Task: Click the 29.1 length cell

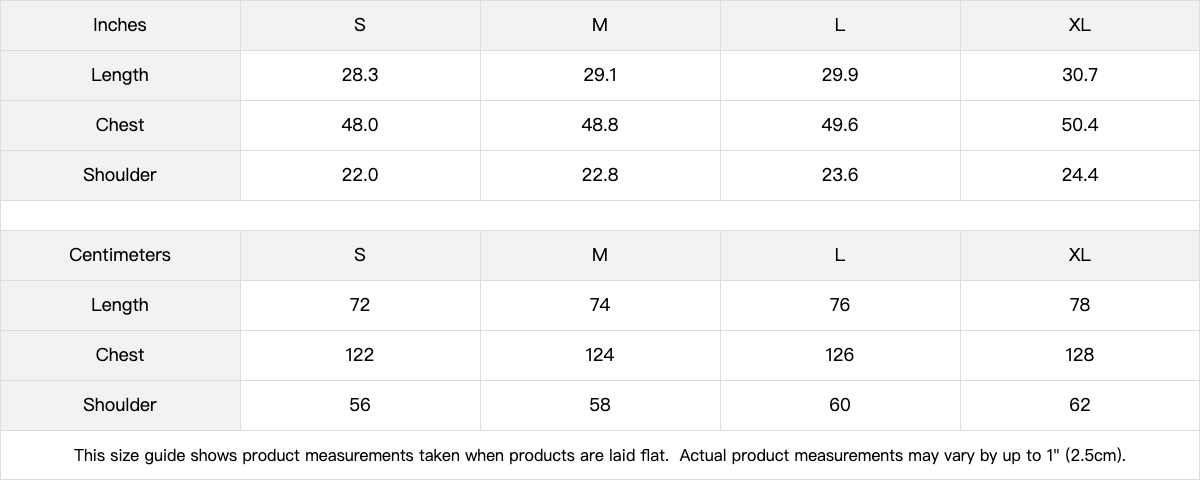Action: [x=600, y=75]
